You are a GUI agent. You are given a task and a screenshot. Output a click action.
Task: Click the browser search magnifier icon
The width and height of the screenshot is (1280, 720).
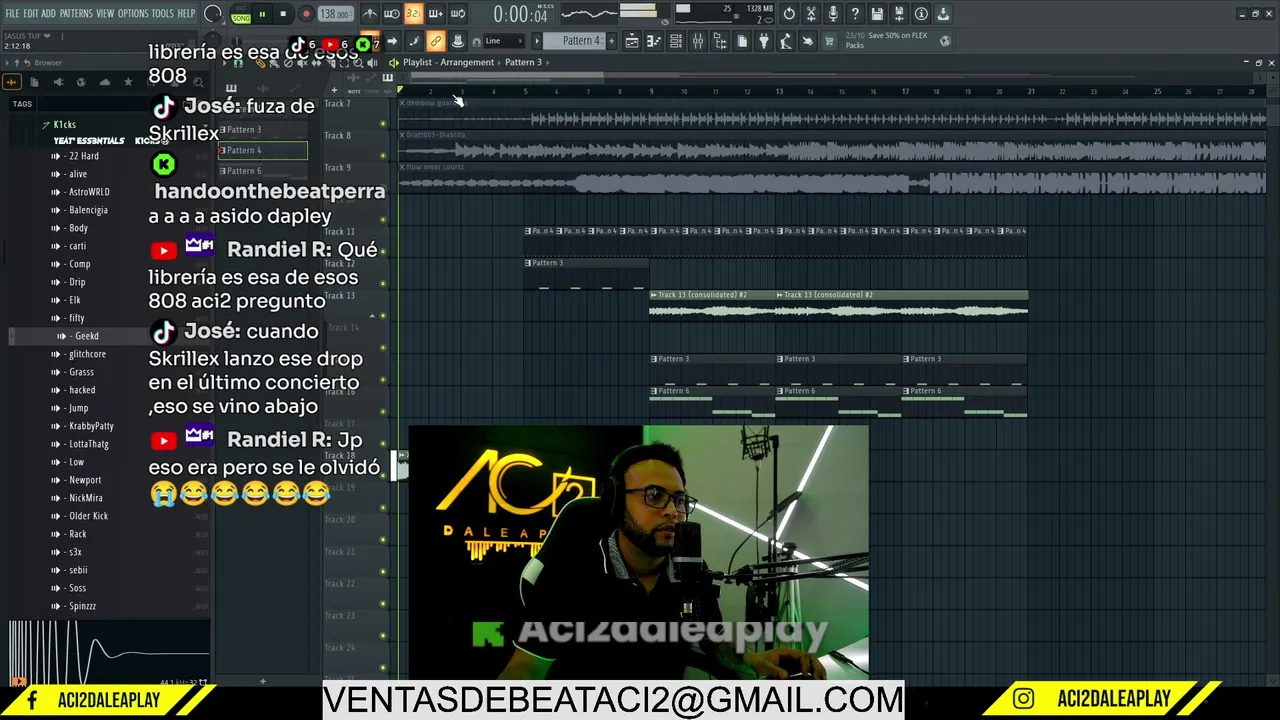coord(198,82)
